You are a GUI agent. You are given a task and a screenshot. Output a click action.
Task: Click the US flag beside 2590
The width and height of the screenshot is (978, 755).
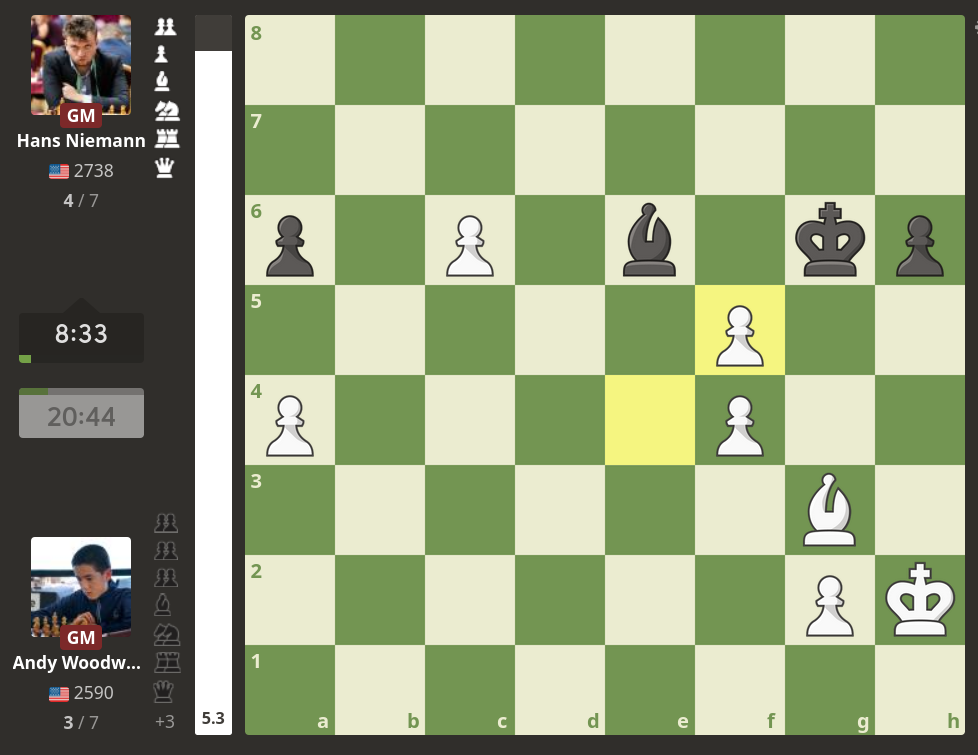[x=59, y=693]
